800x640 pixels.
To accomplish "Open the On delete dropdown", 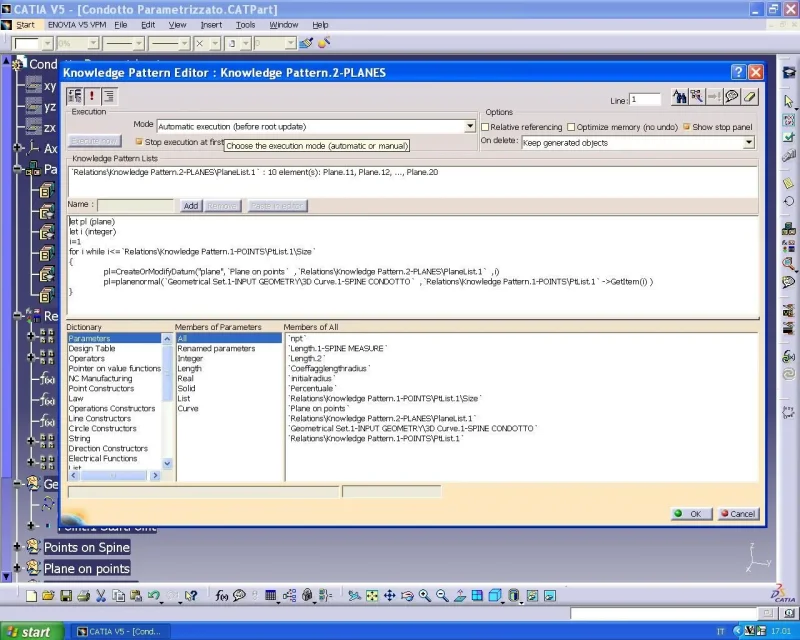I will [x=748, y=142].
